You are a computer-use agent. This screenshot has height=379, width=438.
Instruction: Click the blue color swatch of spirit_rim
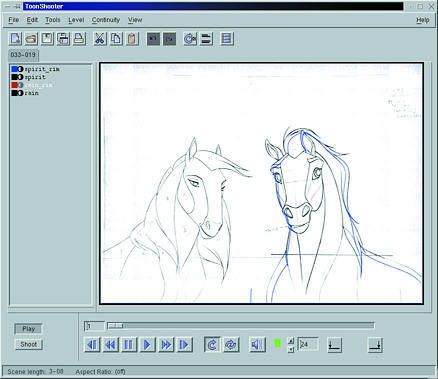(x=15, y=69)
